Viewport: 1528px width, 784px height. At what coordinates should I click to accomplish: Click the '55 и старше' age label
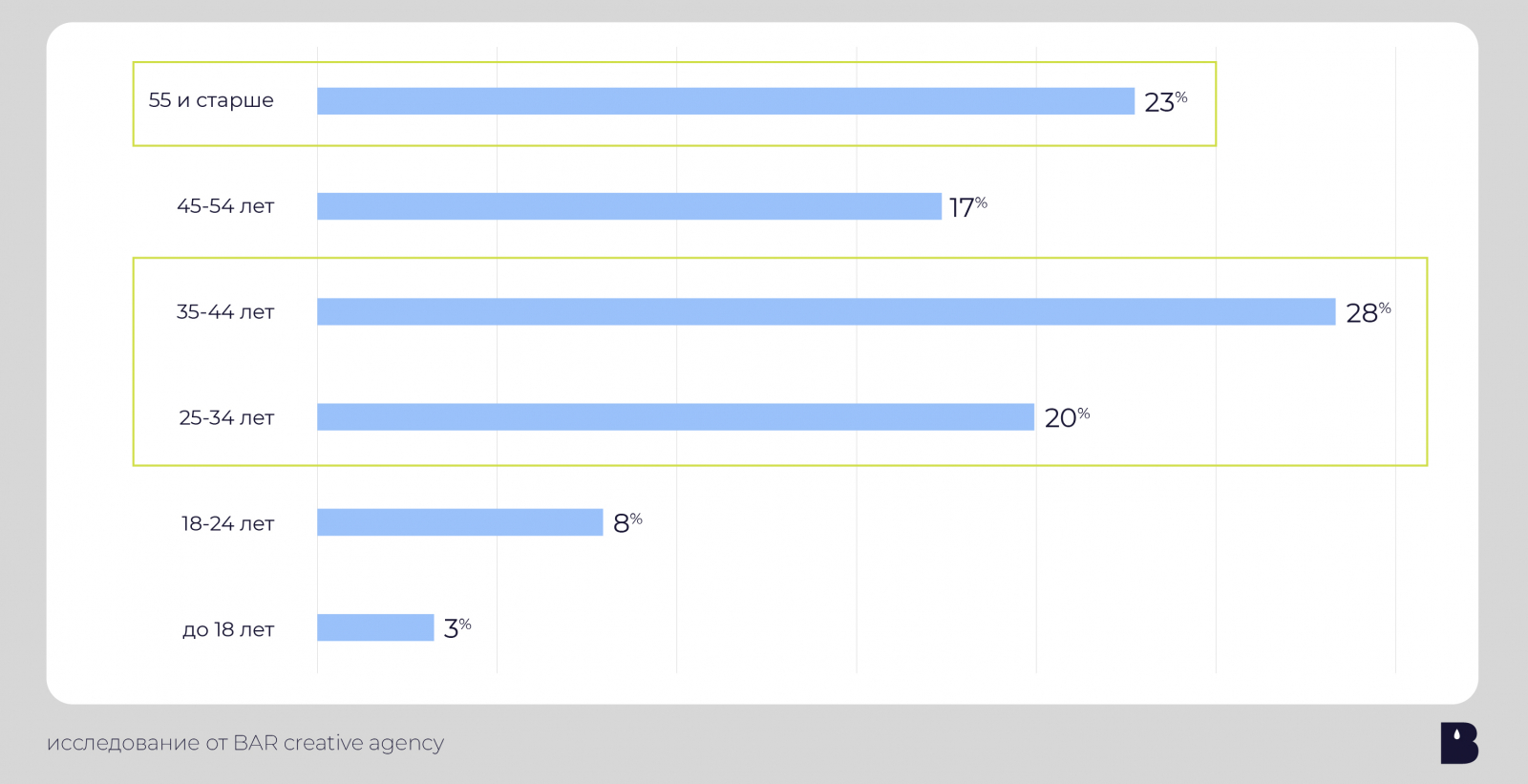[211, 100]
